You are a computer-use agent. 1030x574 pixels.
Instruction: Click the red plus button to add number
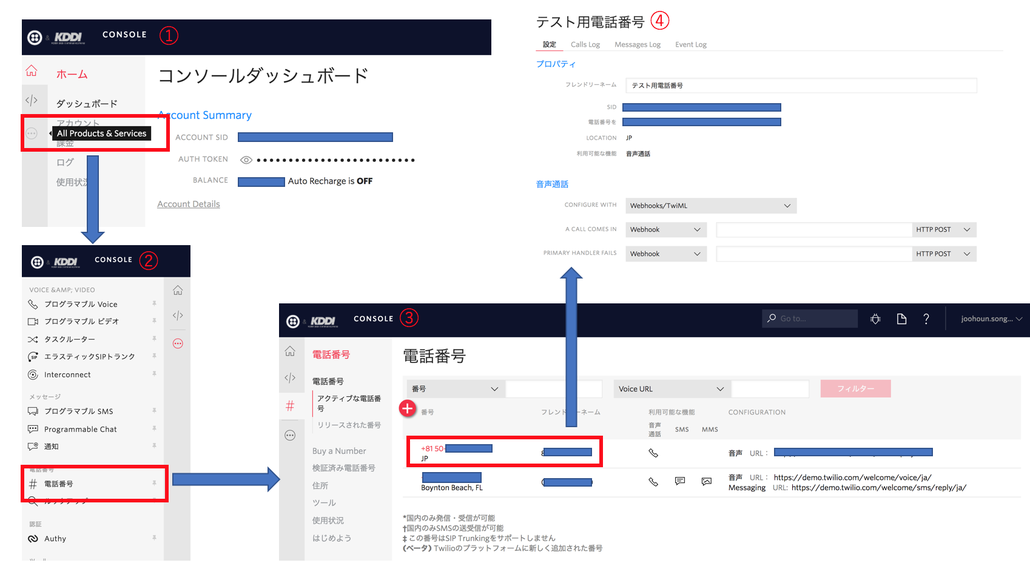click(x=408, y=408)
